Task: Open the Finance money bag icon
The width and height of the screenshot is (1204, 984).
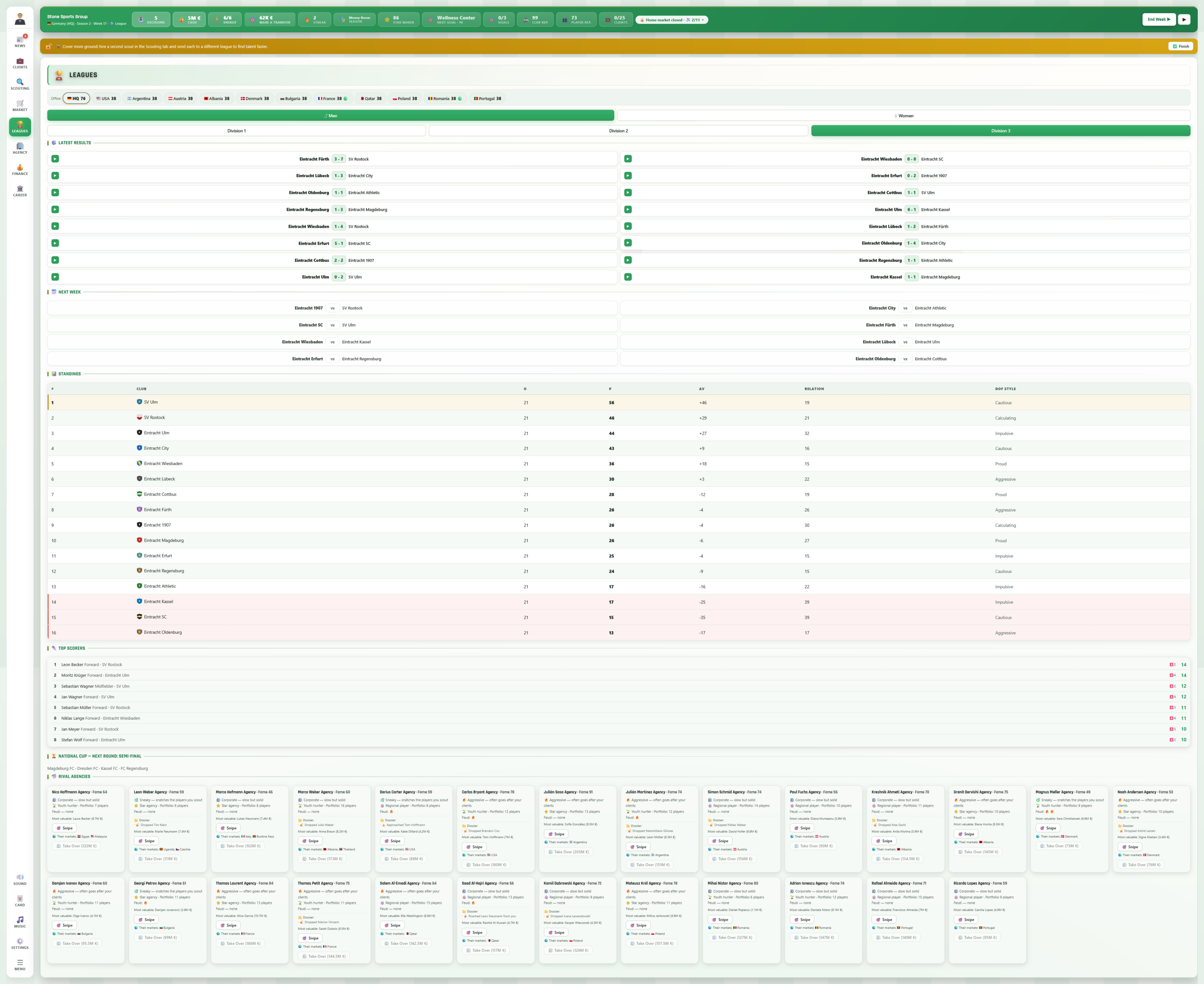Action: 20,169
